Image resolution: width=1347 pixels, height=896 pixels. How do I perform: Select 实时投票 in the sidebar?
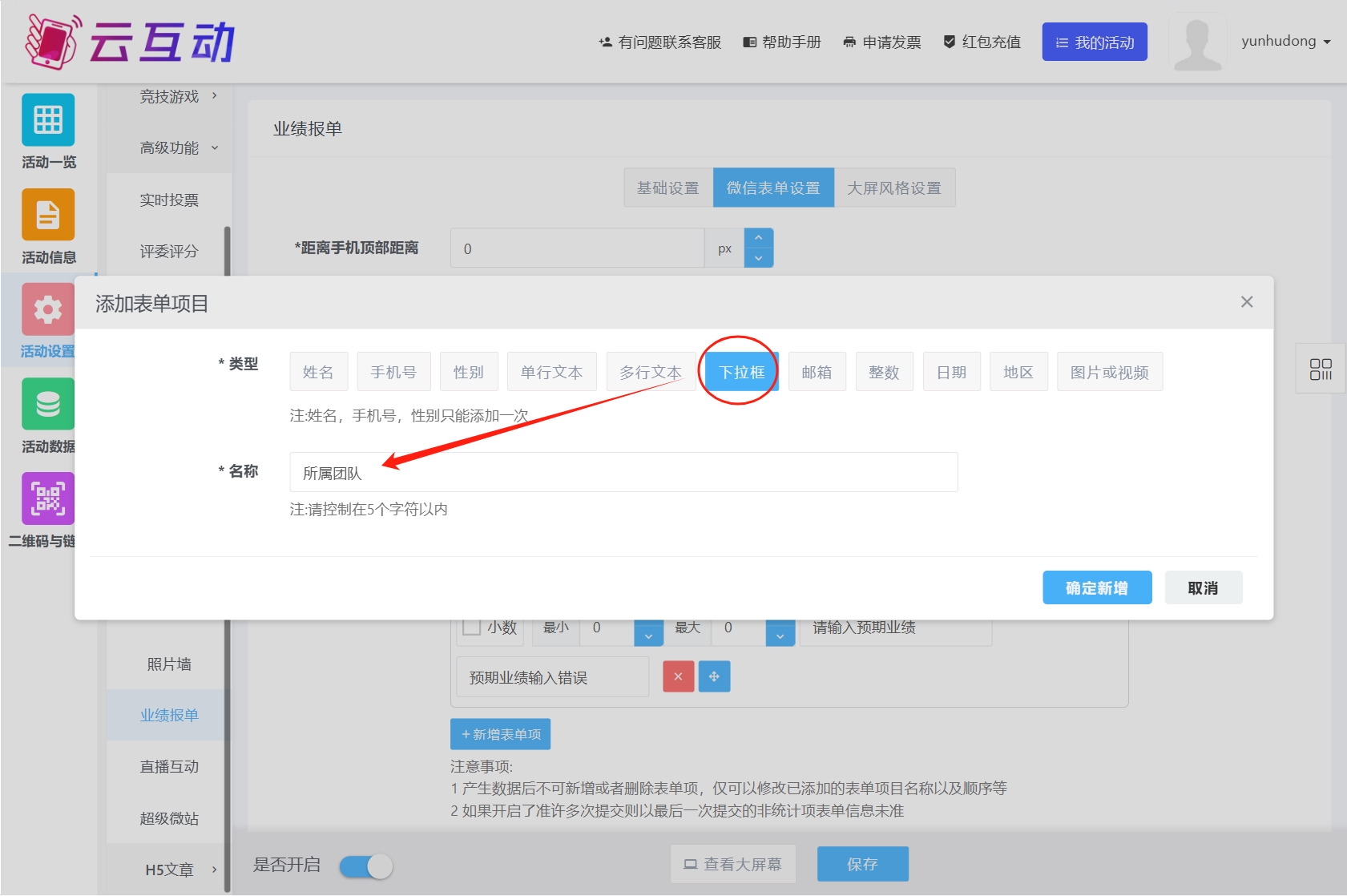point(169,200)
